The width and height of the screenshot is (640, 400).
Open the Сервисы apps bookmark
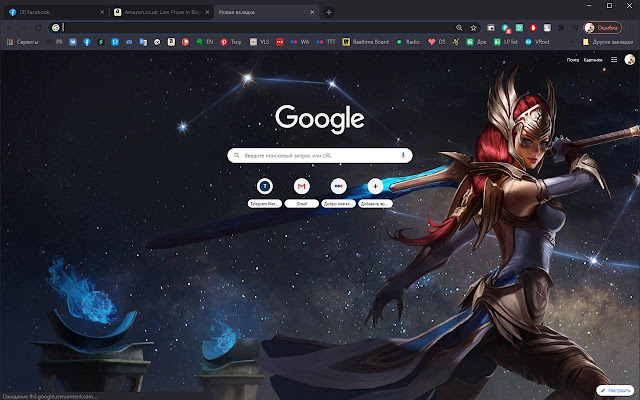pos(22,42)
